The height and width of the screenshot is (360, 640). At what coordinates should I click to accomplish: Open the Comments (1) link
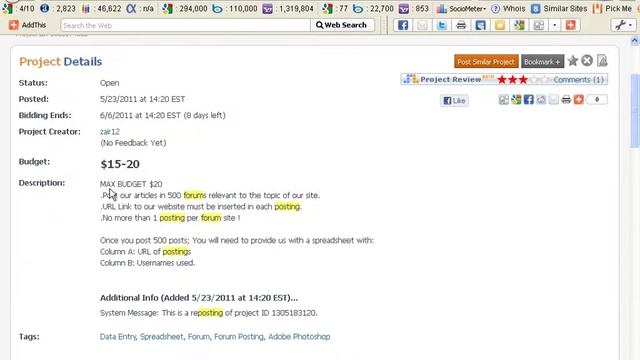578,80
